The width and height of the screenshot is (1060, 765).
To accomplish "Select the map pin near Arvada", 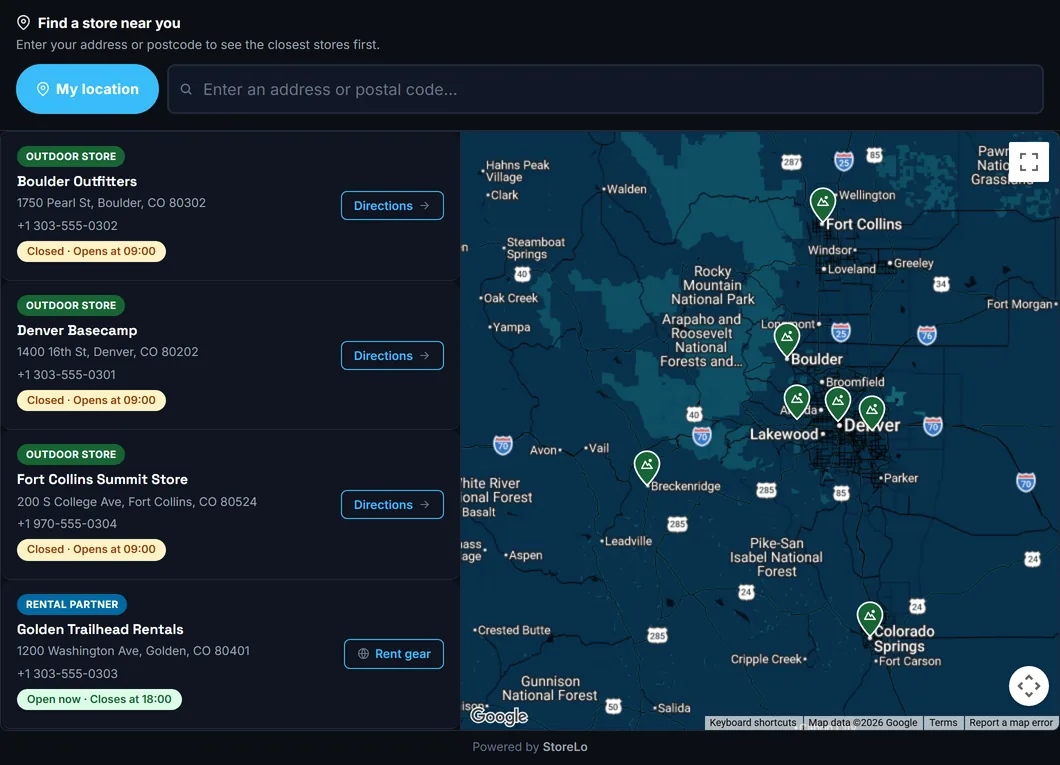I will click(797, 402).
